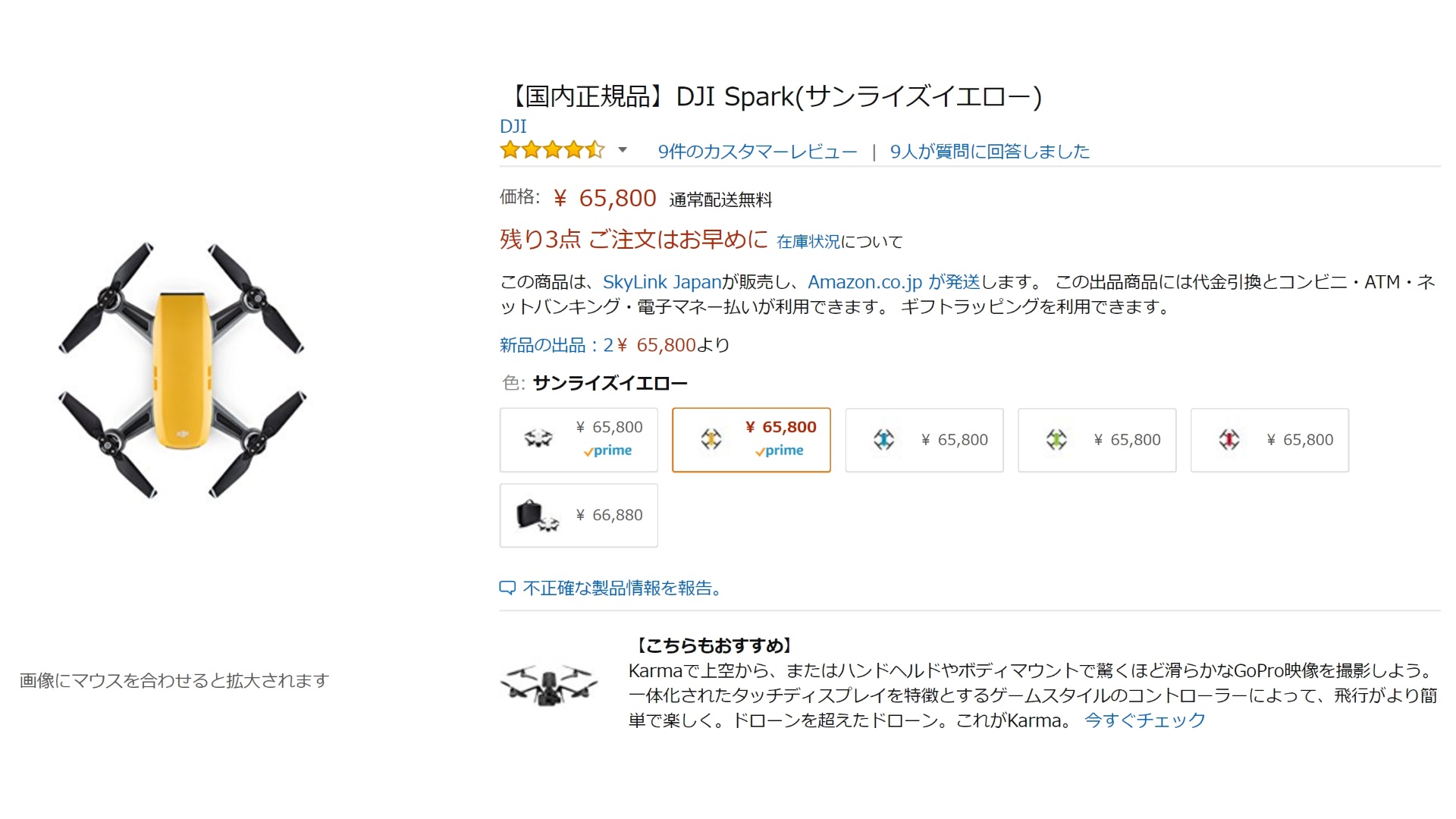Select the ¥66,880 bag combo variant

click(x=578, y=515)
